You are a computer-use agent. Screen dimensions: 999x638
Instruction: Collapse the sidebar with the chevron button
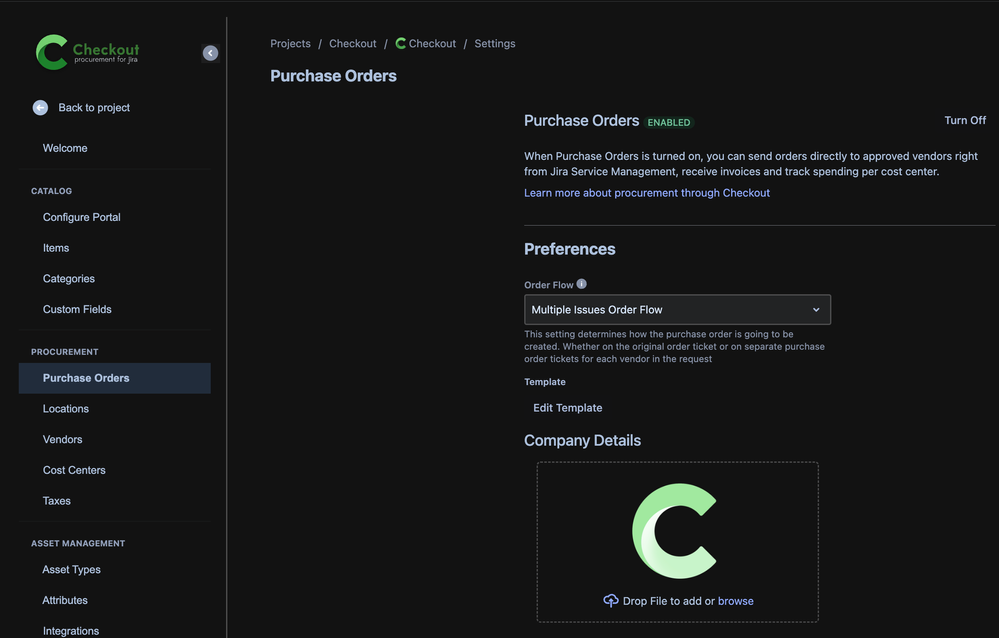[210, 53]
